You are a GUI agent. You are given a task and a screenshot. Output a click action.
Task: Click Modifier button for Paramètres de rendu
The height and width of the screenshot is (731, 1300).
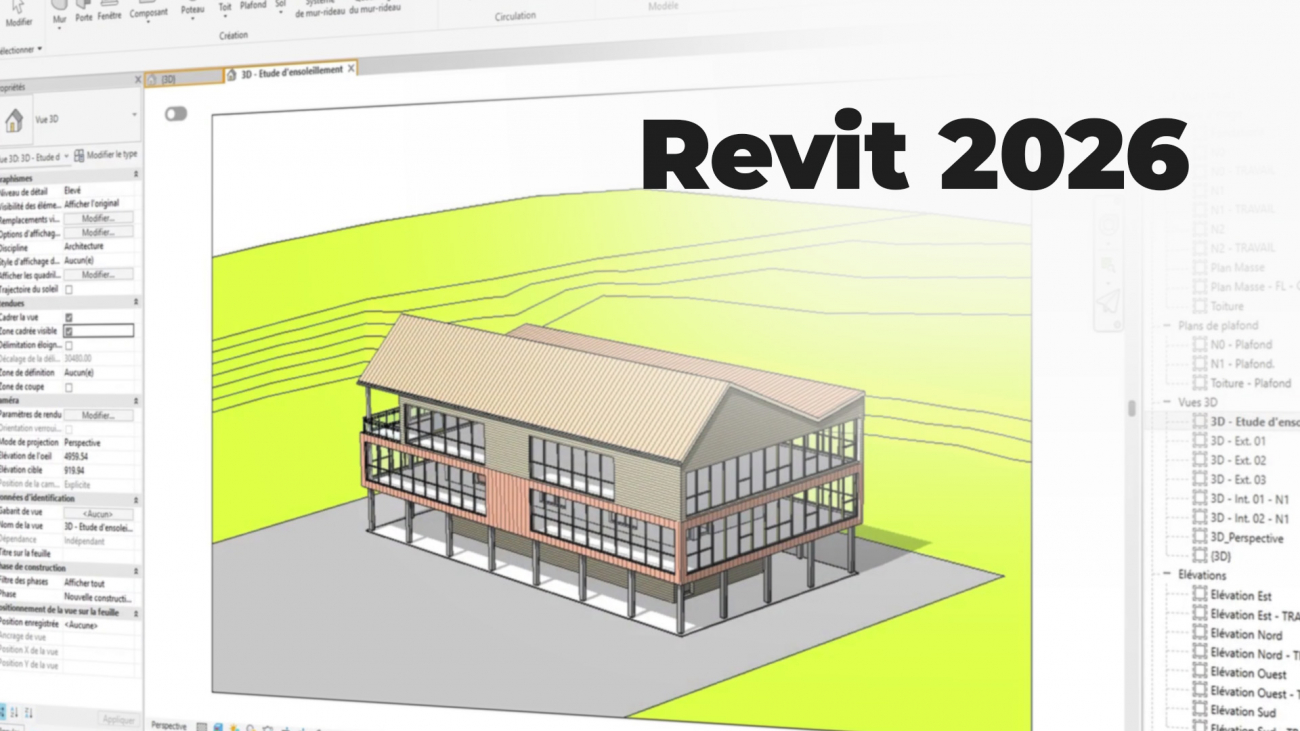click(97, 414)
